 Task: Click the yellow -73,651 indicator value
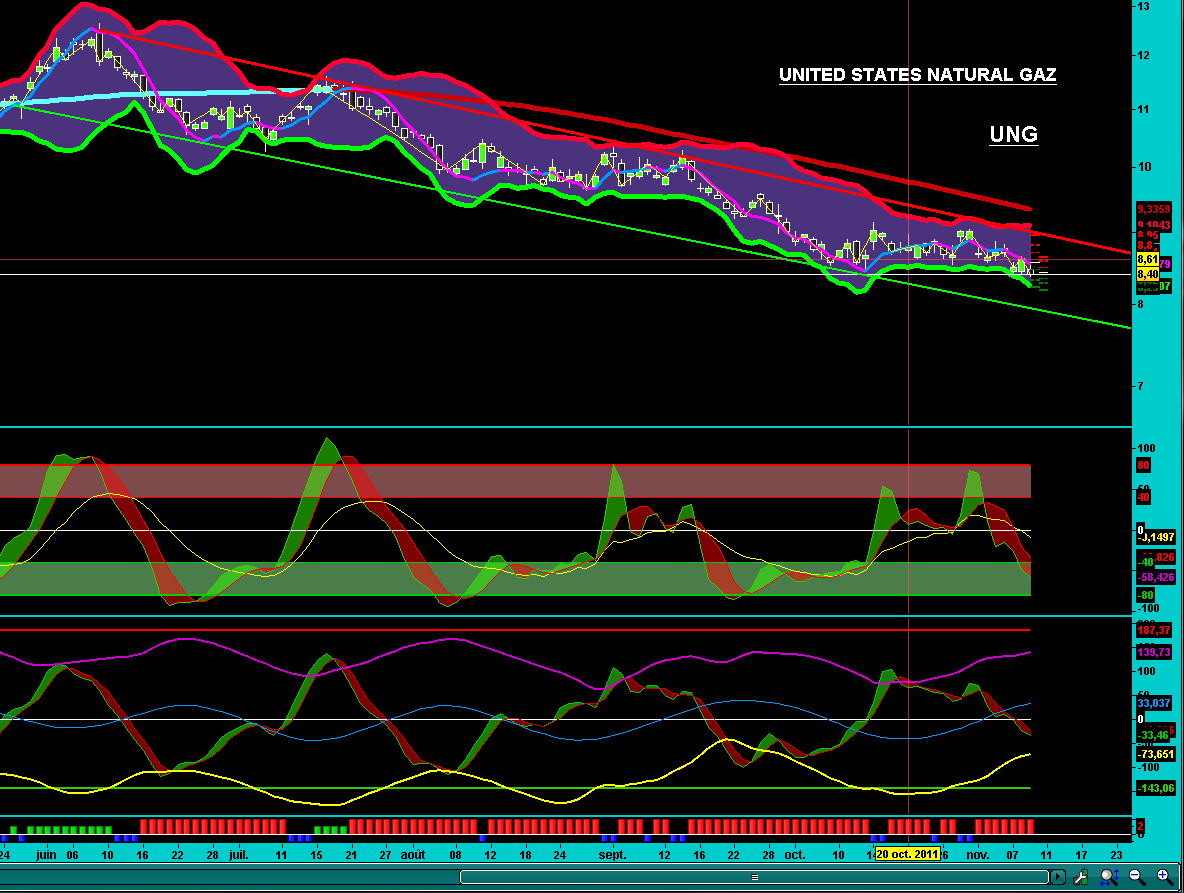[1156, 754]
